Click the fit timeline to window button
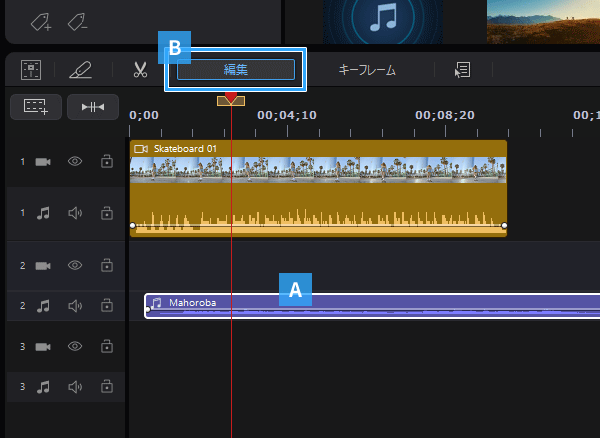Viewport: 600px width, 438px height. (x=93, y=107)
